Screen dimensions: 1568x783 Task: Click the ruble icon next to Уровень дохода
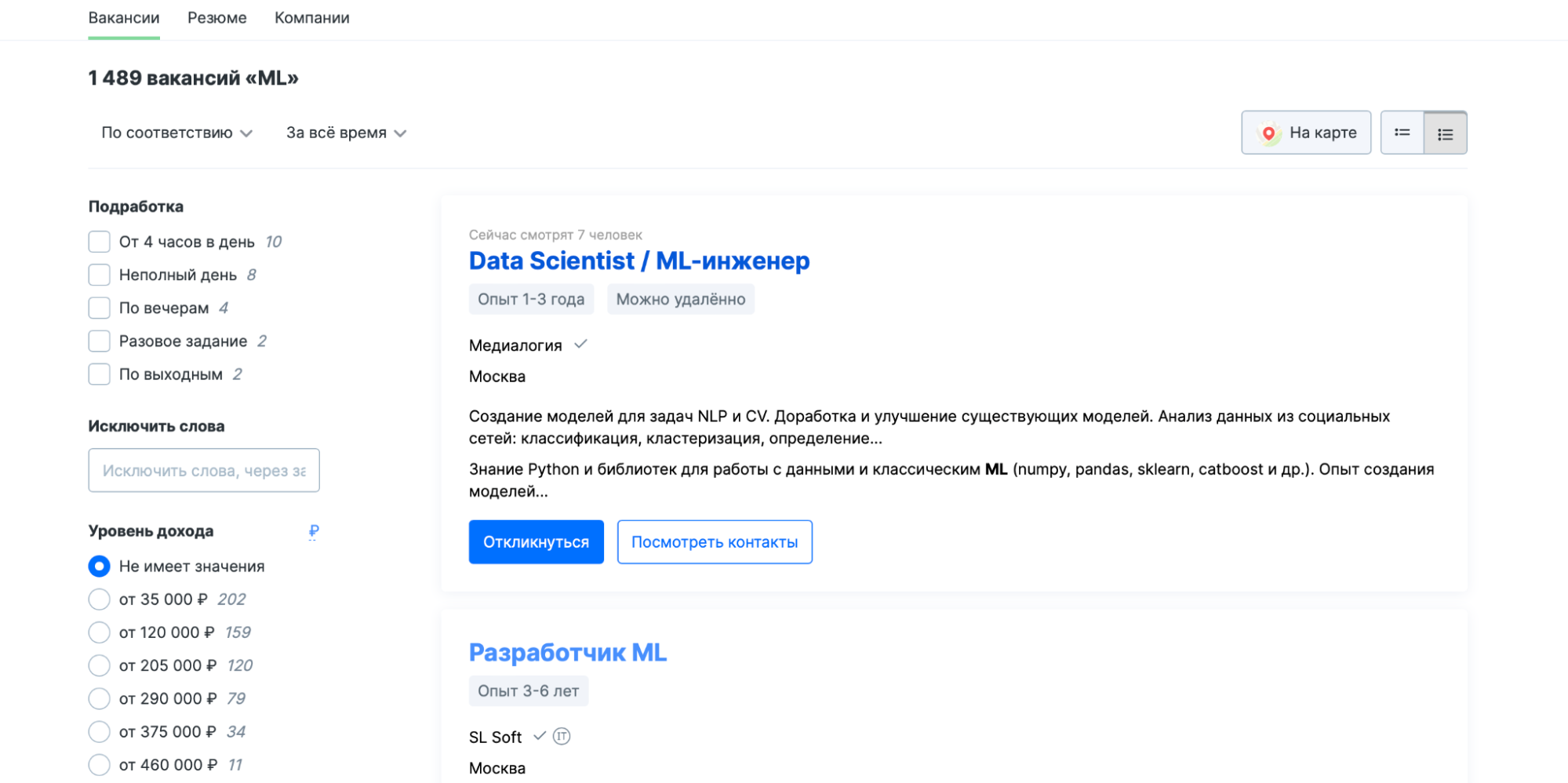313,531
